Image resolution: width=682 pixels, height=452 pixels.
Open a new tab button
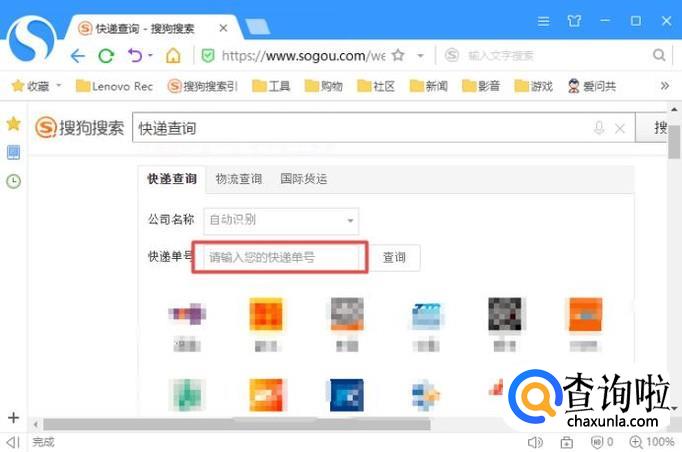(257, 27)
